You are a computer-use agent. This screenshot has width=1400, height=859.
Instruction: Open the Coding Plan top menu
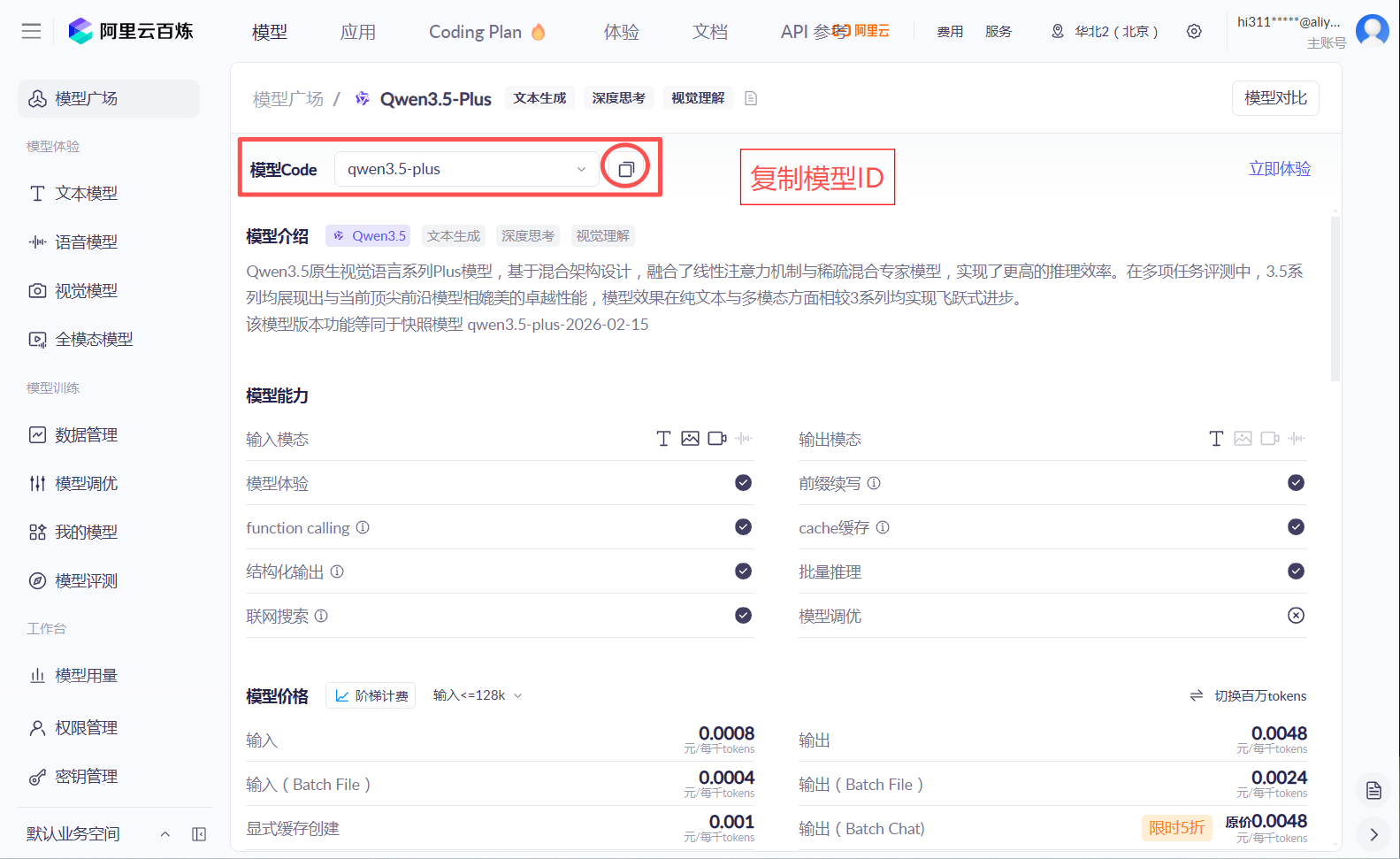(x=486, y=32)
